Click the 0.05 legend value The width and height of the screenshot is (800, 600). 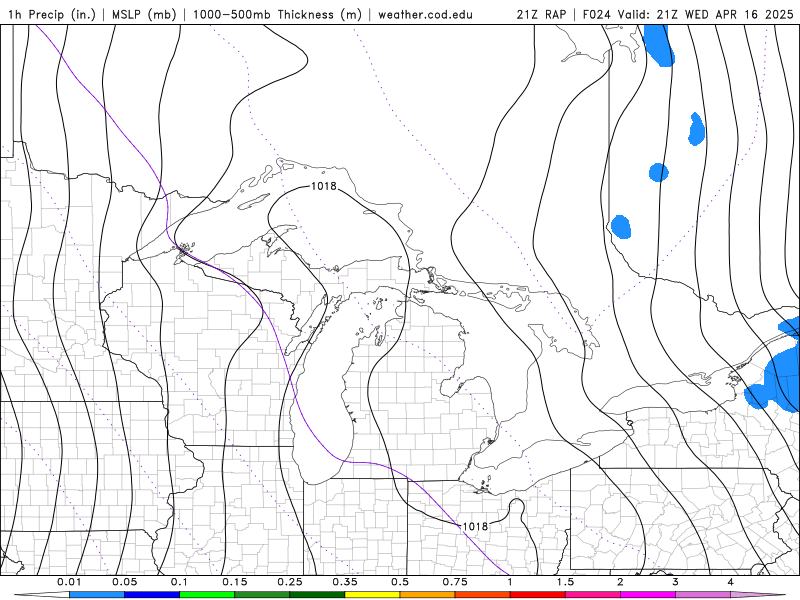coord(124,582)
